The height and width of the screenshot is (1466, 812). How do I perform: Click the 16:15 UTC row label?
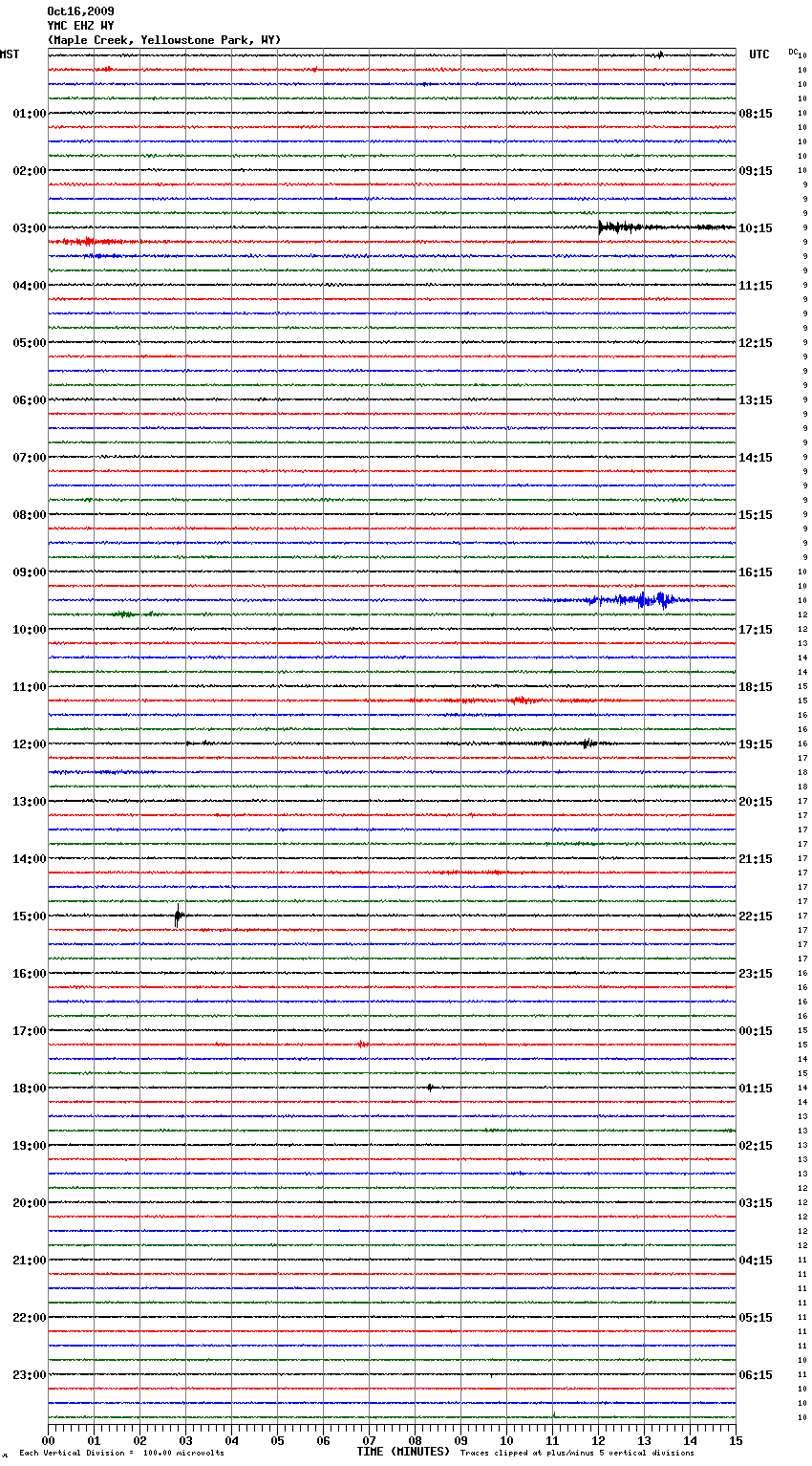point(756,572)
